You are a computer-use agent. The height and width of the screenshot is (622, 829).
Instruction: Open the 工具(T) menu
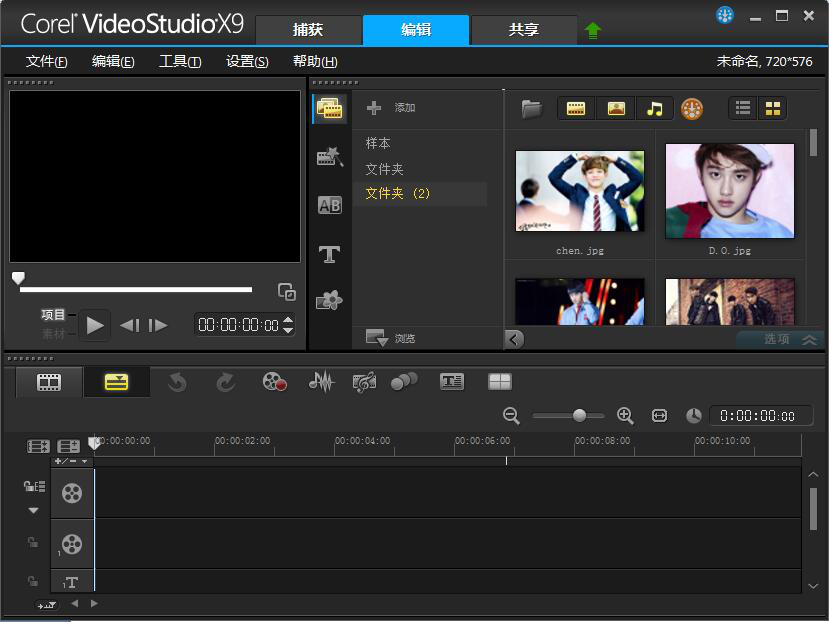pos(180,62)
